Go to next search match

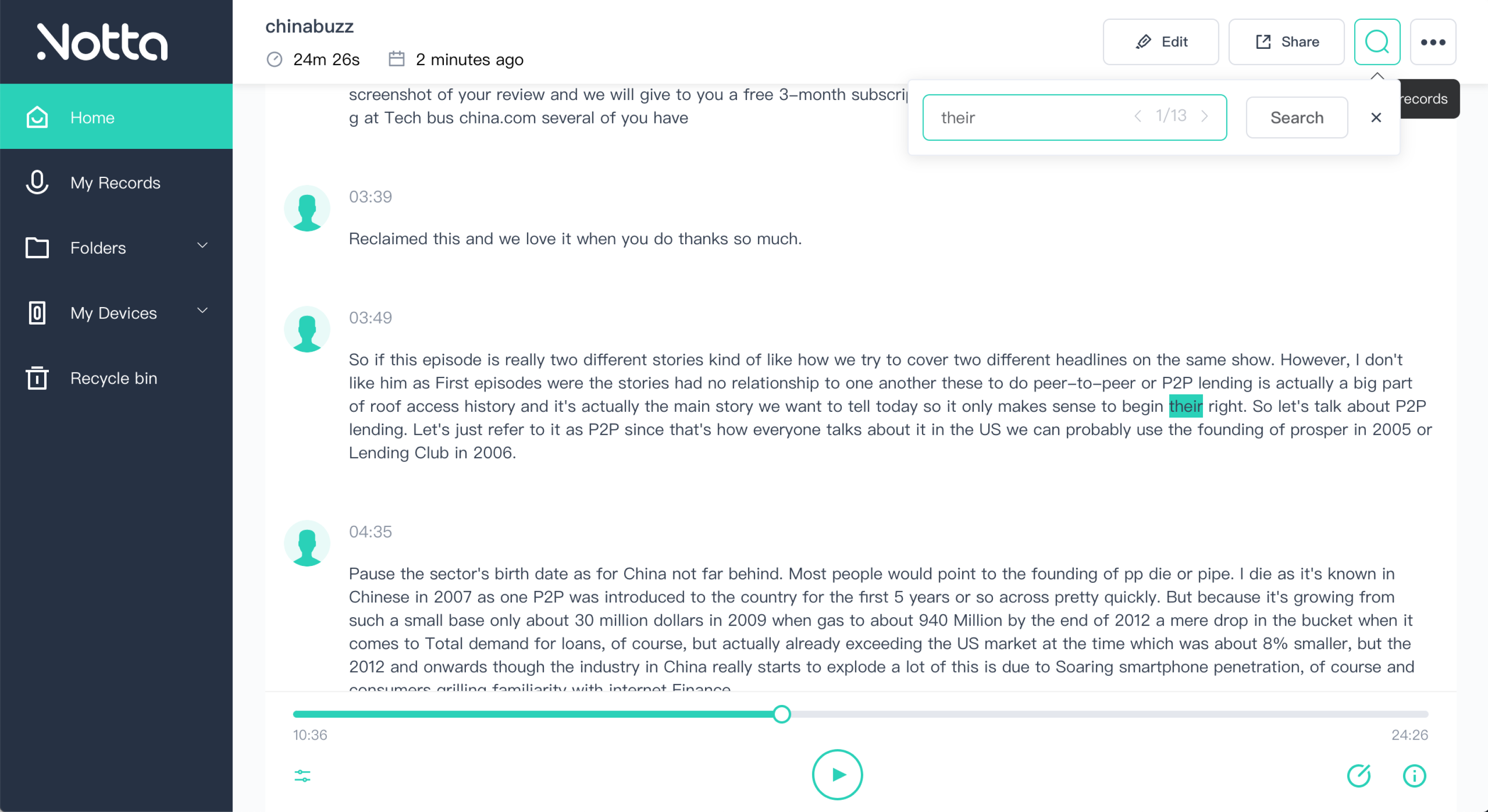point(1205,116)
